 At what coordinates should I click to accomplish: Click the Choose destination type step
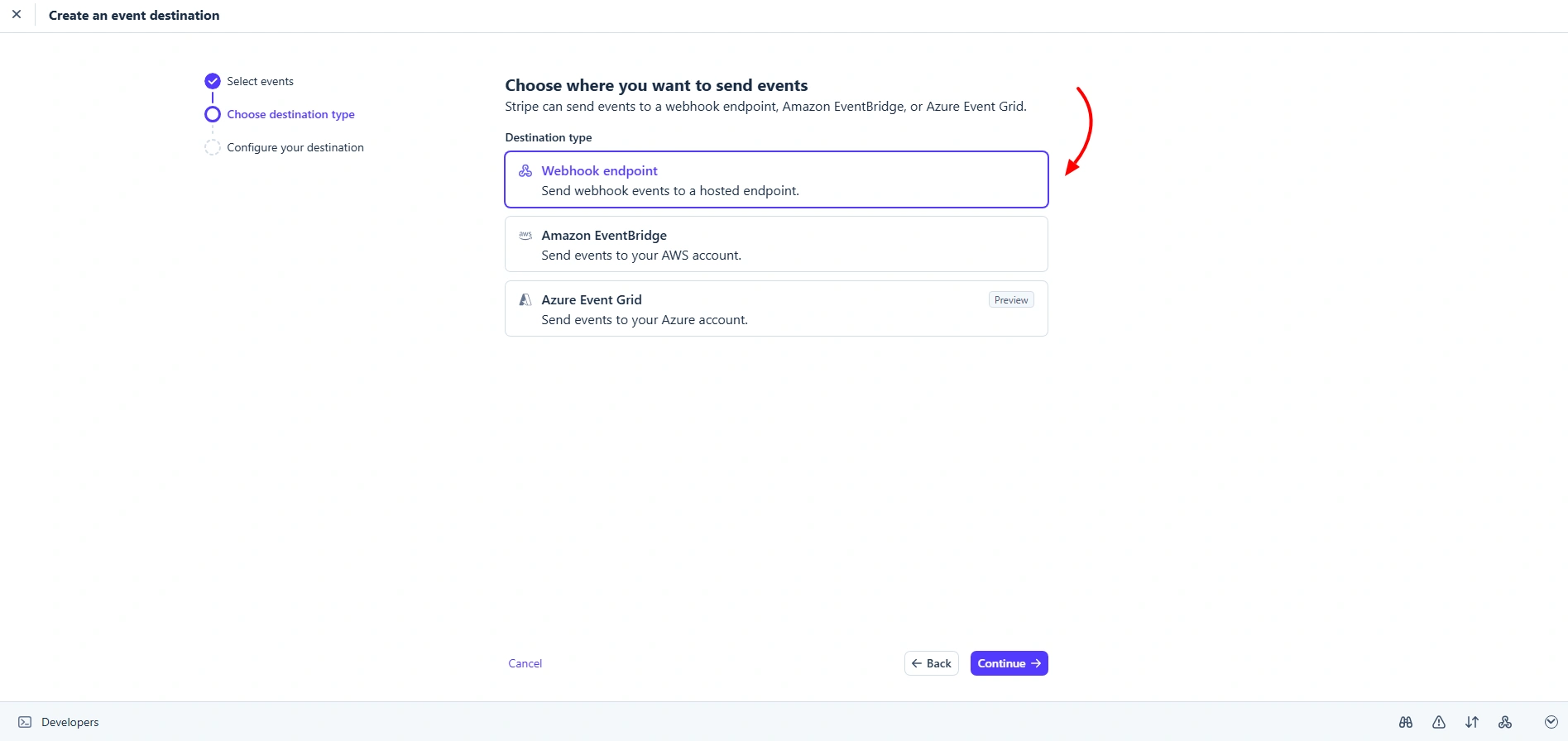coord(290,114)
